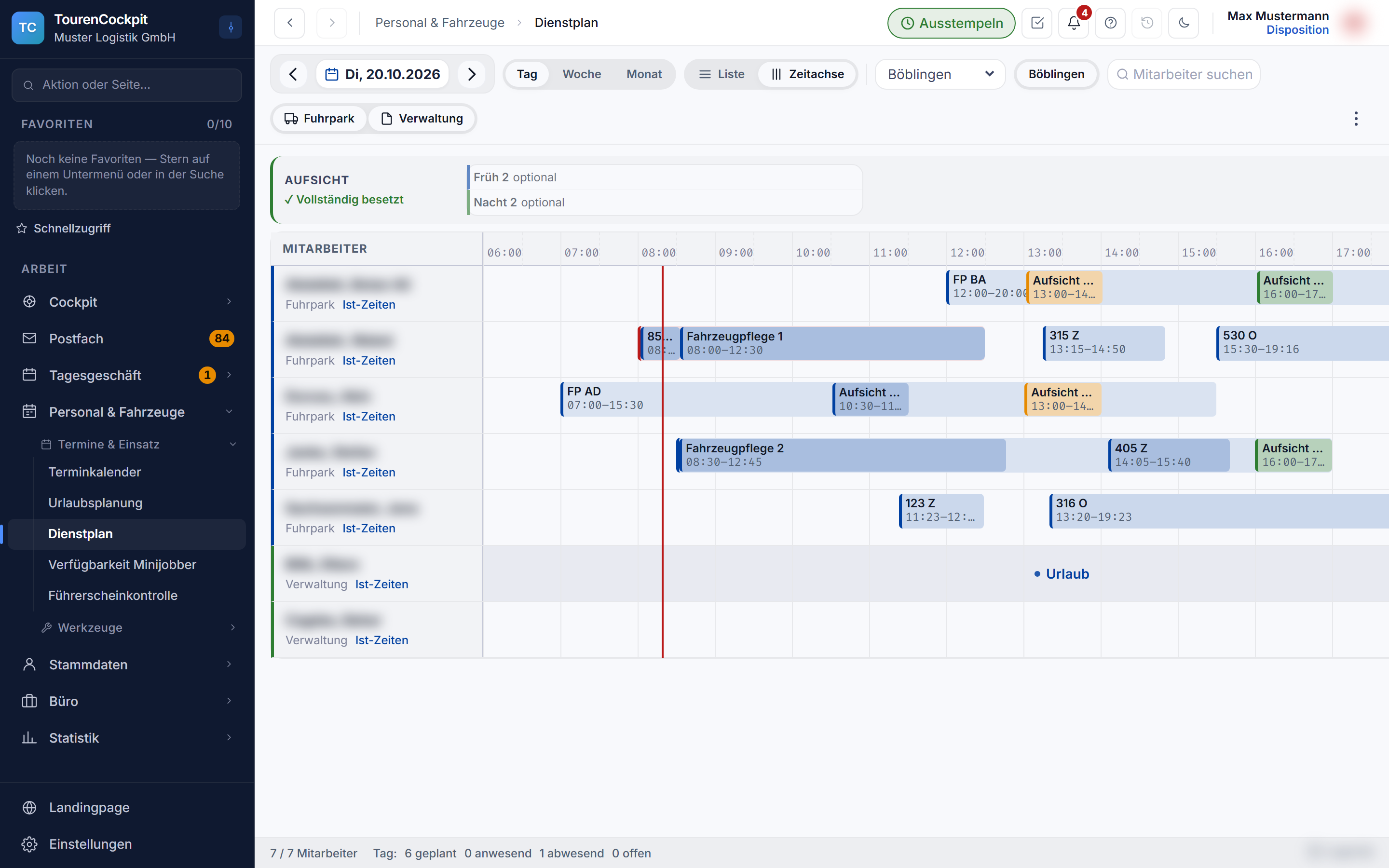Click the TC app logo

tap(27, 27)
